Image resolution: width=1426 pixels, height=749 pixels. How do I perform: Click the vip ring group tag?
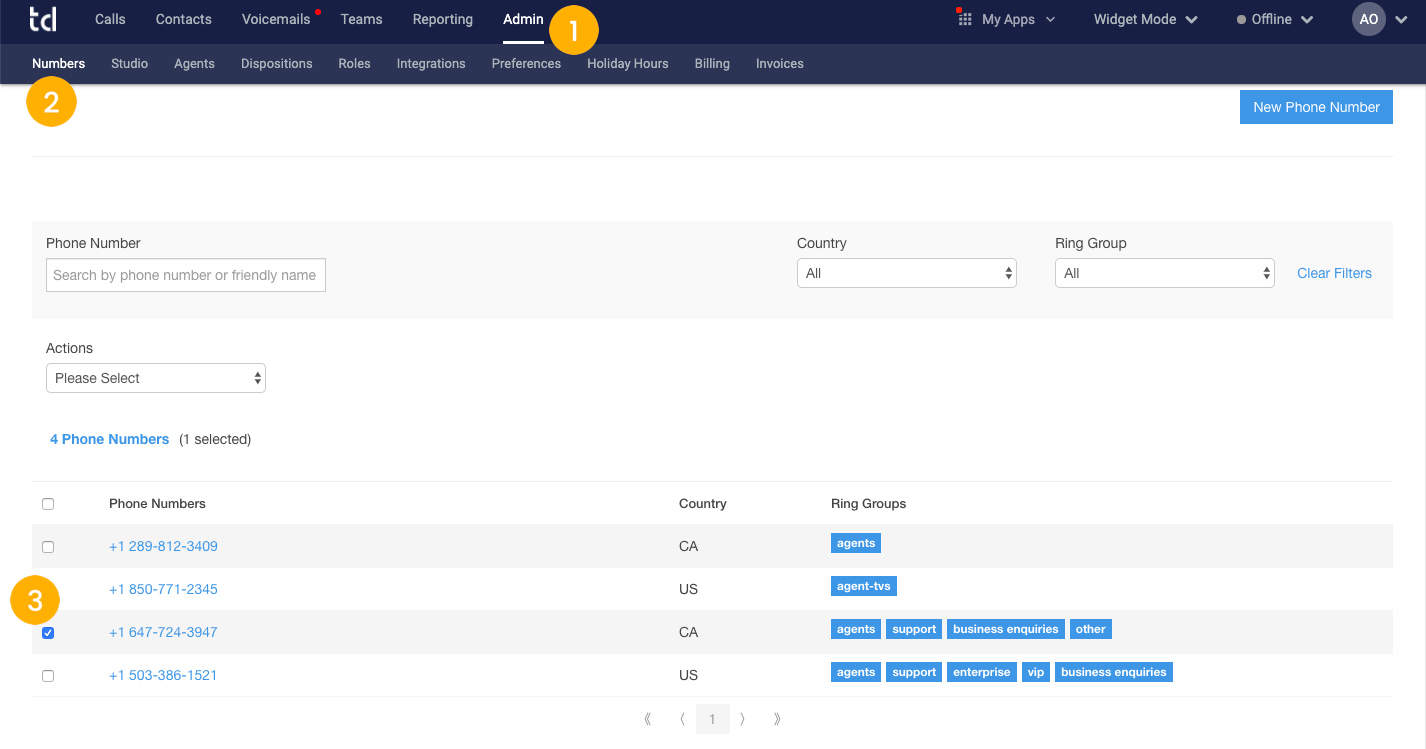point(1036,672)
